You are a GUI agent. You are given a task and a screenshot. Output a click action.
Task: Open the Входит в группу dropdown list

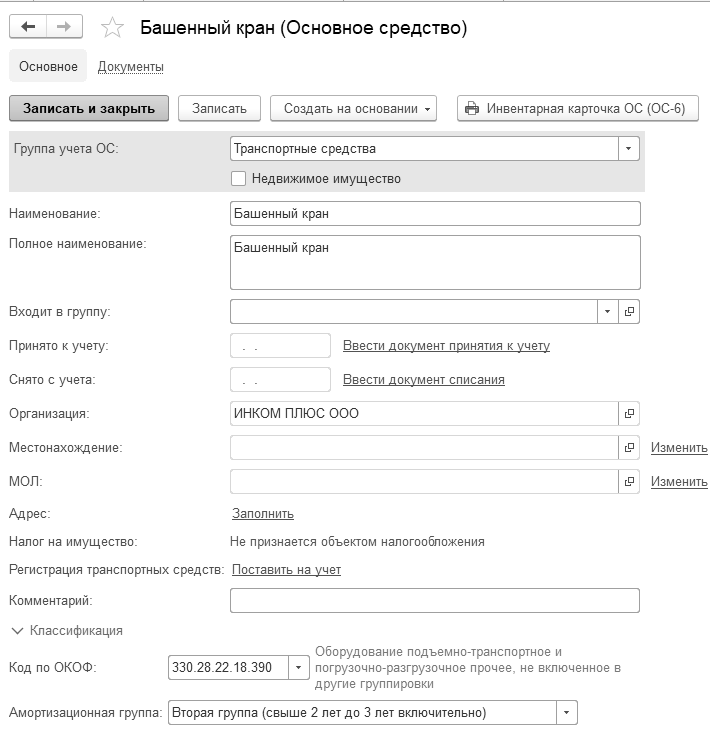608,312
